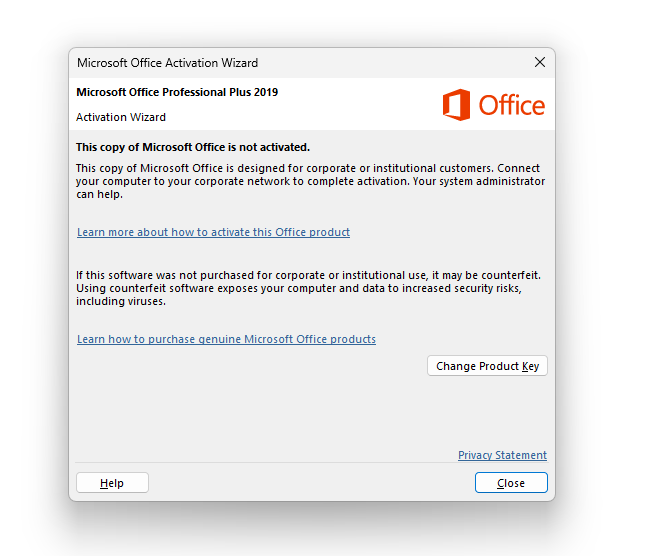Open the Privacy Statement link

pyautogui.click(x=502, y=455)
